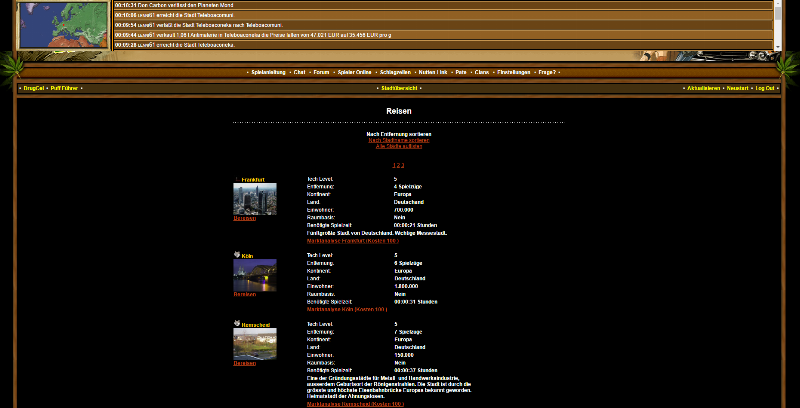Click Alle Städte auflisten
Screen dimensions: 800x408
click(x=399, y=146)
